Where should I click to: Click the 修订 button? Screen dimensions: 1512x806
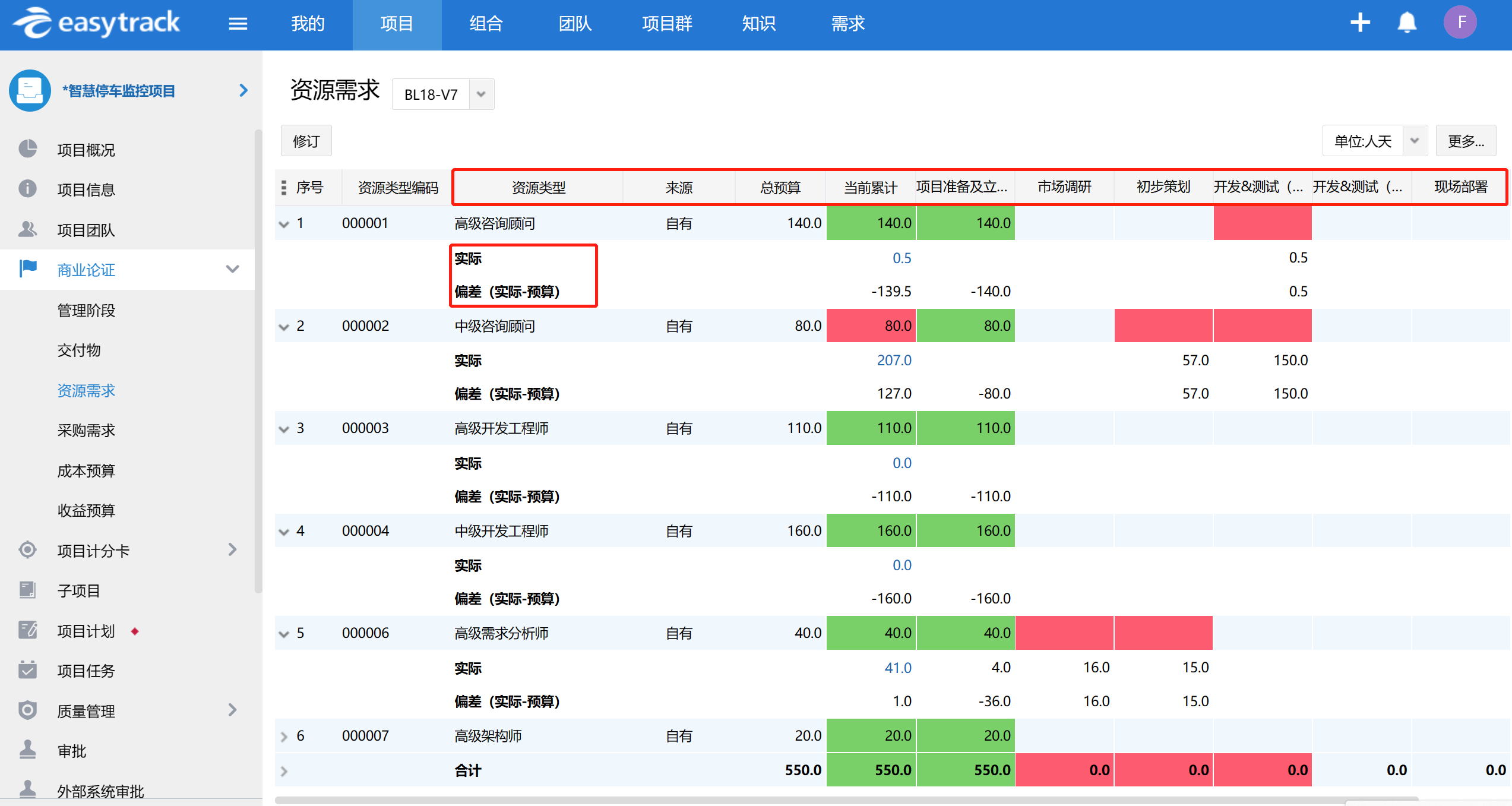pyautogui.click(x=306, y=141)
